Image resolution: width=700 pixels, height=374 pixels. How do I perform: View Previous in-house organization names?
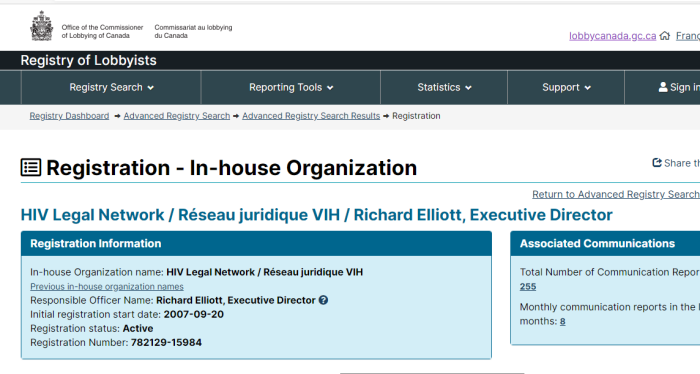(107, 287)
